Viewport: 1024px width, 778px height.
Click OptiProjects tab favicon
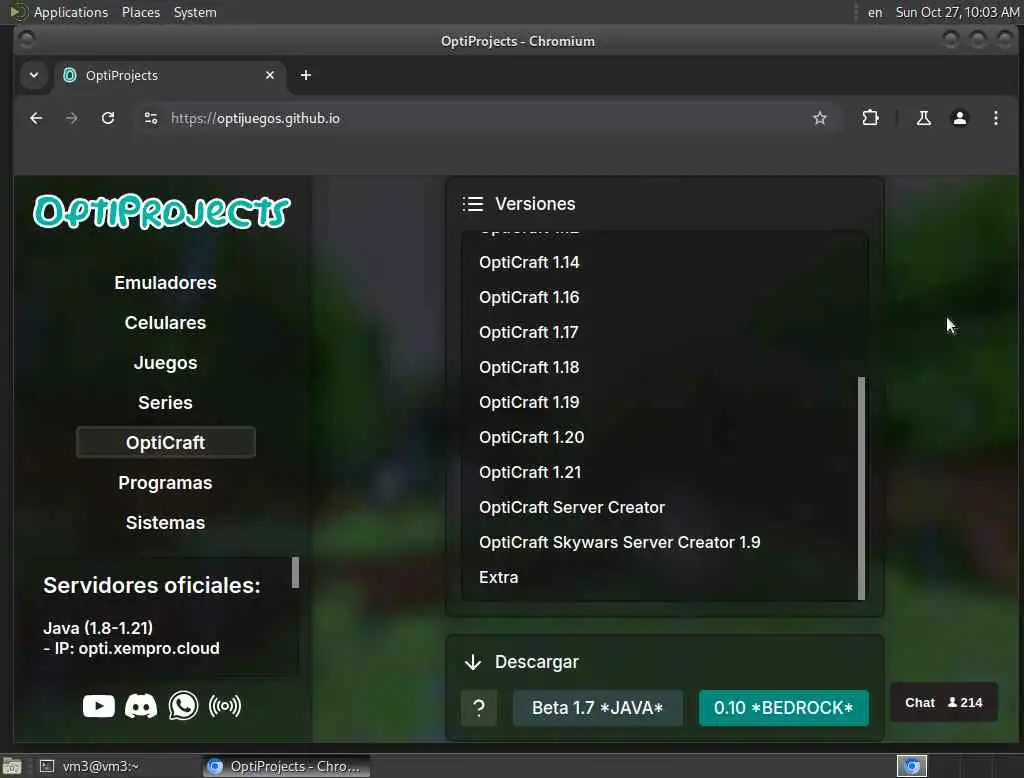[x=69, y=75]
